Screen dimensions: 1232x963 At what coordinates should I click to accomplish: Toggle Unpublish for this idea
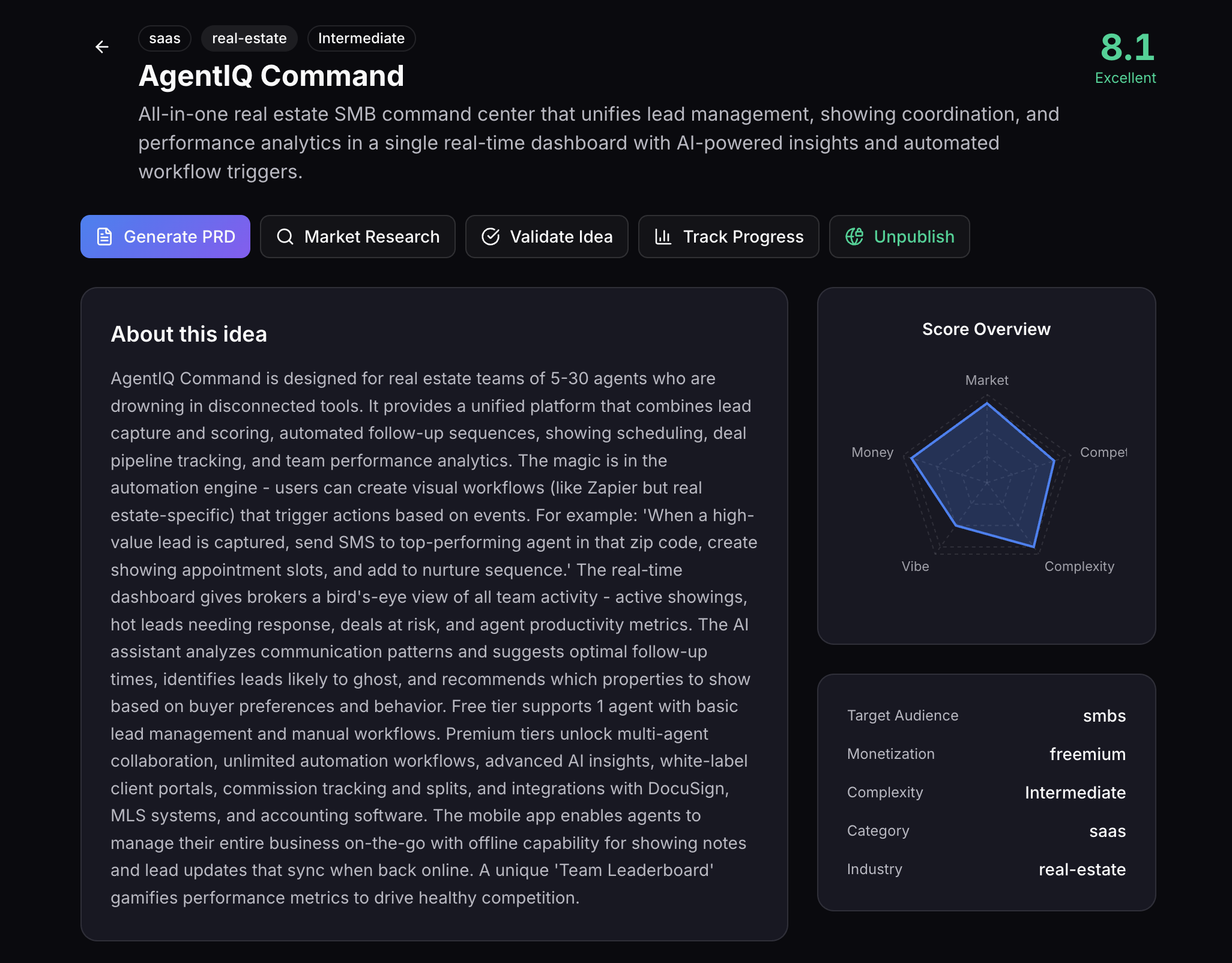click(x=913, y=237)
